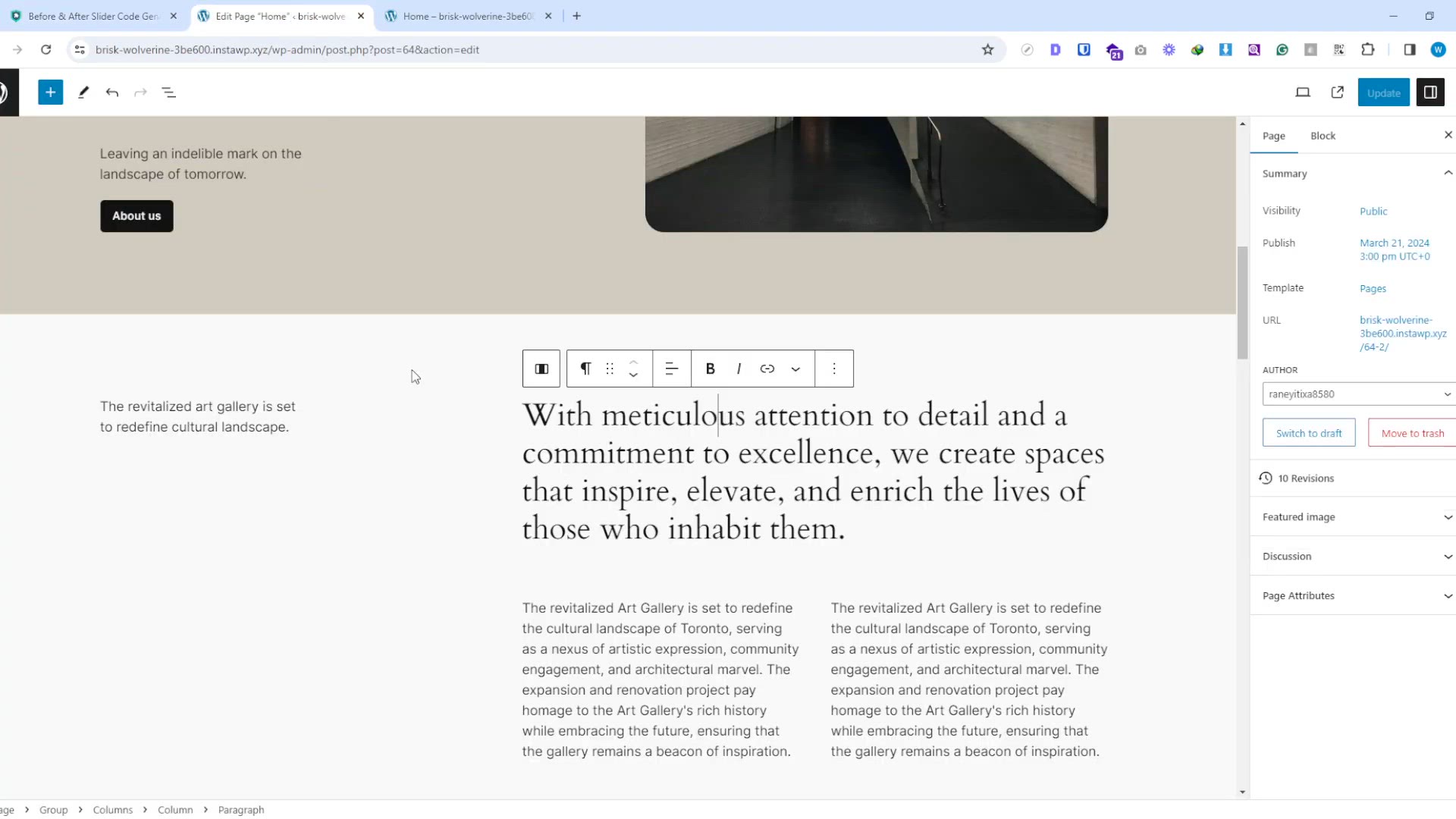Toggle the Settings sidebar panel

coord(1430,93)
